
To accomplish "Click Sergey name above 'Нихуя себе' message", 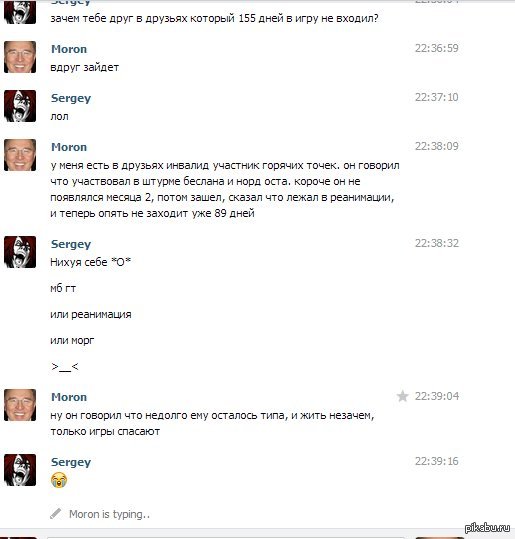I will click(x=71, y=244).
